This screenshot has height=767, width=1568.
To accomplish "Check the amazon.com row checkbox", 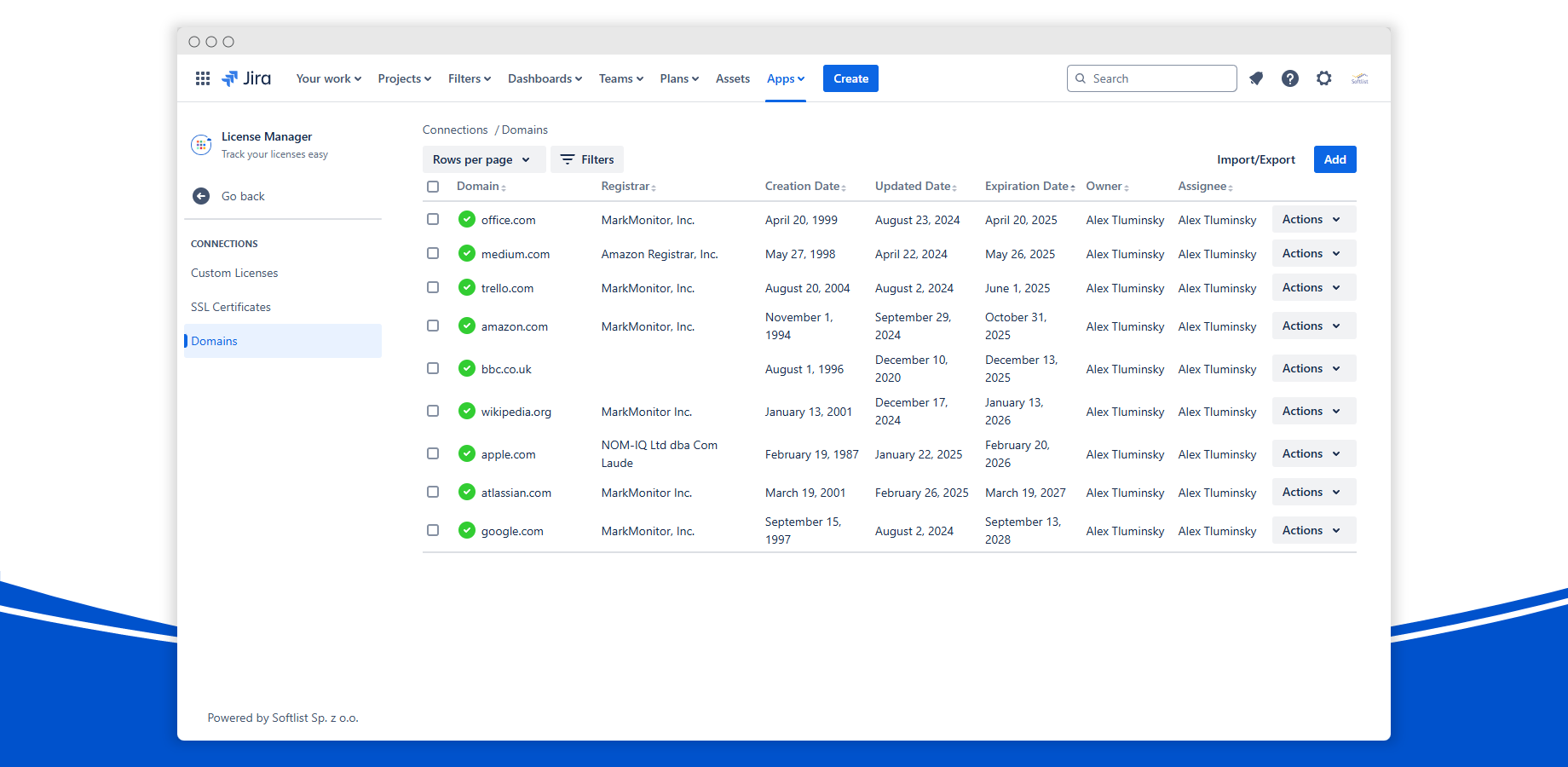I will pyautogui.click(x=433, y=326).
